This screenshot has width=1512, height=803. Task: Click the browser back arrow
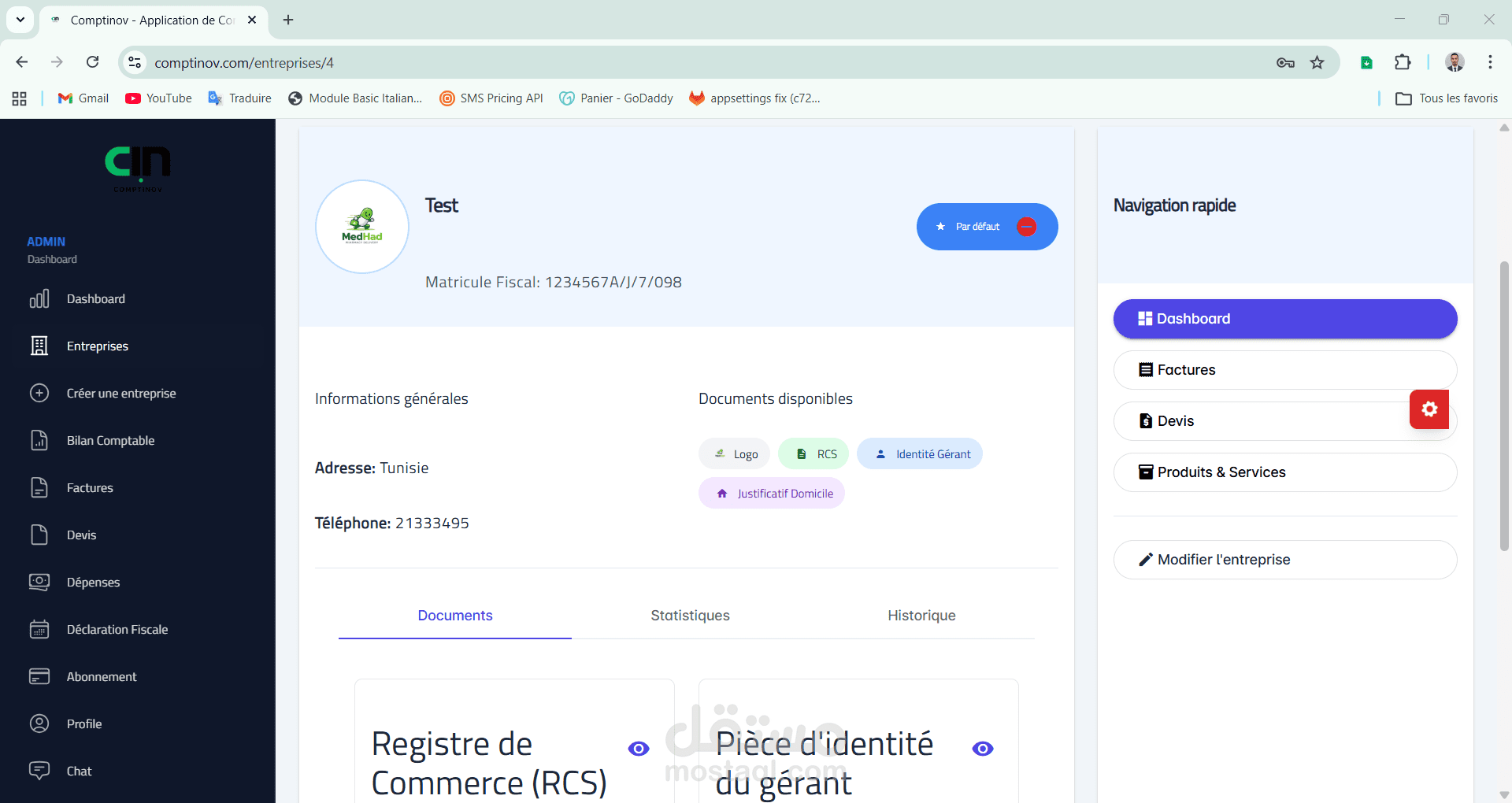[22, 62]
